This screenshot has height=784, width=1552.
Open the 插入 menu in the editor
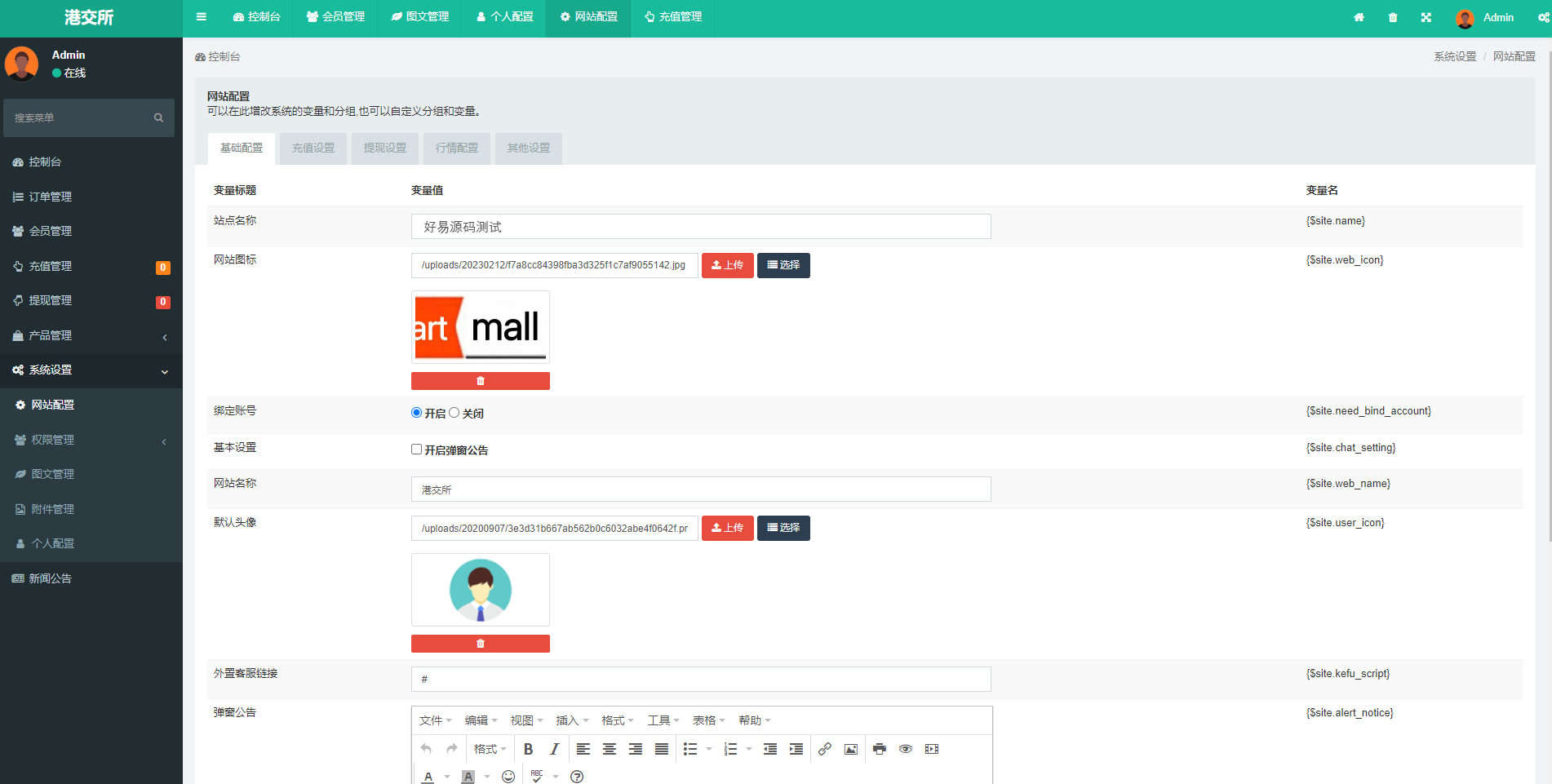click(571, 720)
